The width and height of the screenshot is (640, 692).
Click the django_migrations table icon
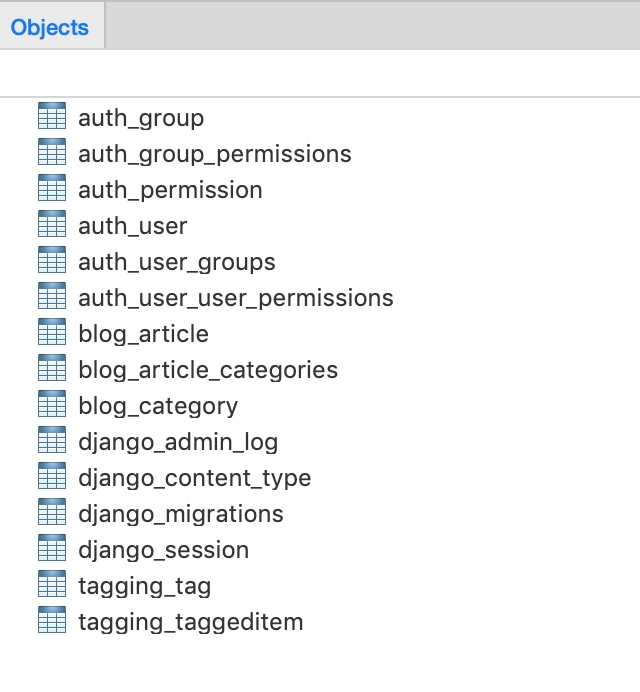coord(51,514)
